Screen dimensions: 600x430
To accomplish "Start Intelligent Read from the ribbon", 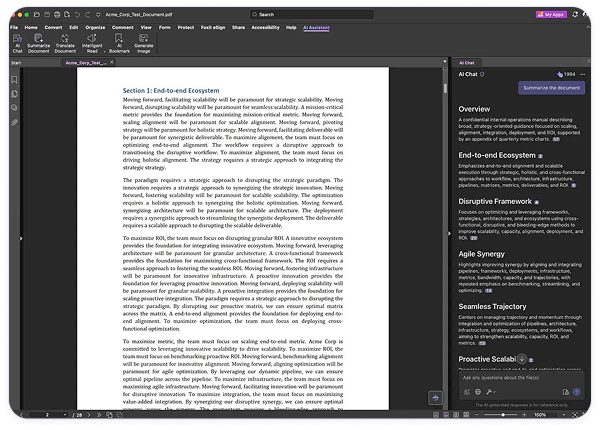I will click(92, 43).
